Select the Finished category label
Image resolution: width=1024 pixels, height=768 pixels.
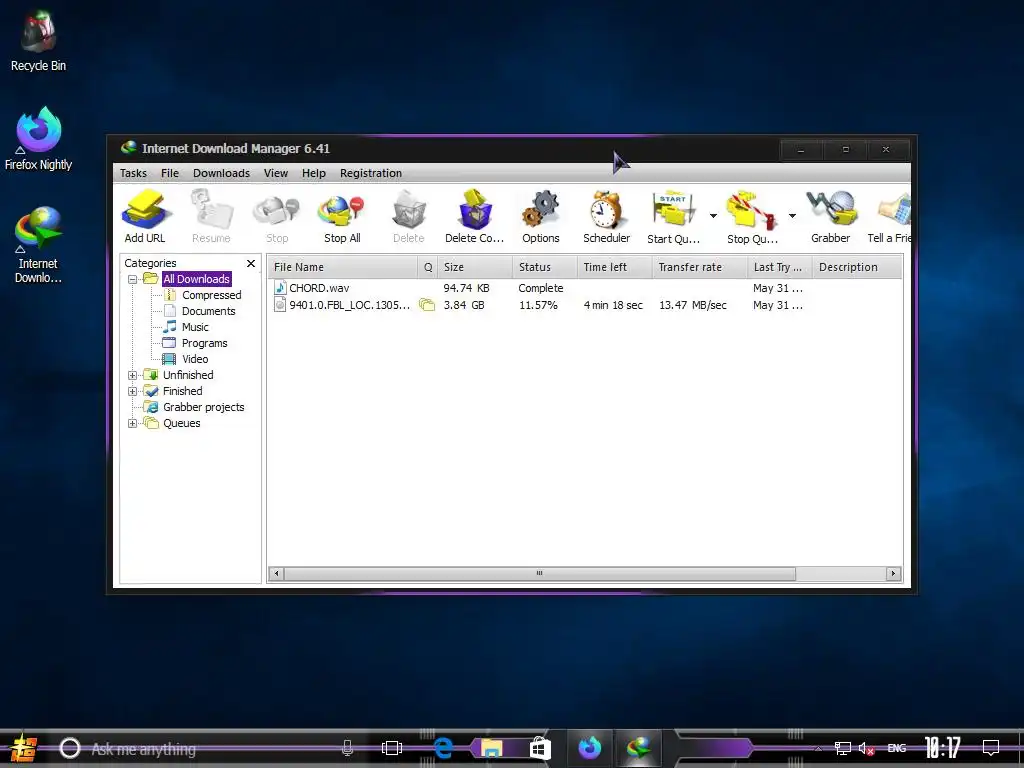[182, 391]
